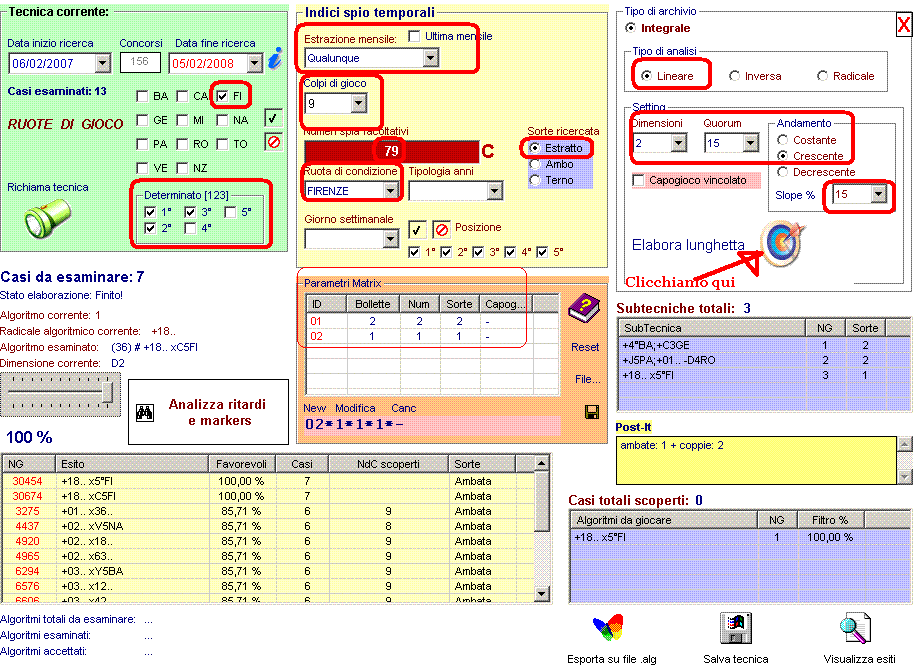Select the Terno radio button
The width and height of the screenshot is (914, 669).
tap(535, 181)
